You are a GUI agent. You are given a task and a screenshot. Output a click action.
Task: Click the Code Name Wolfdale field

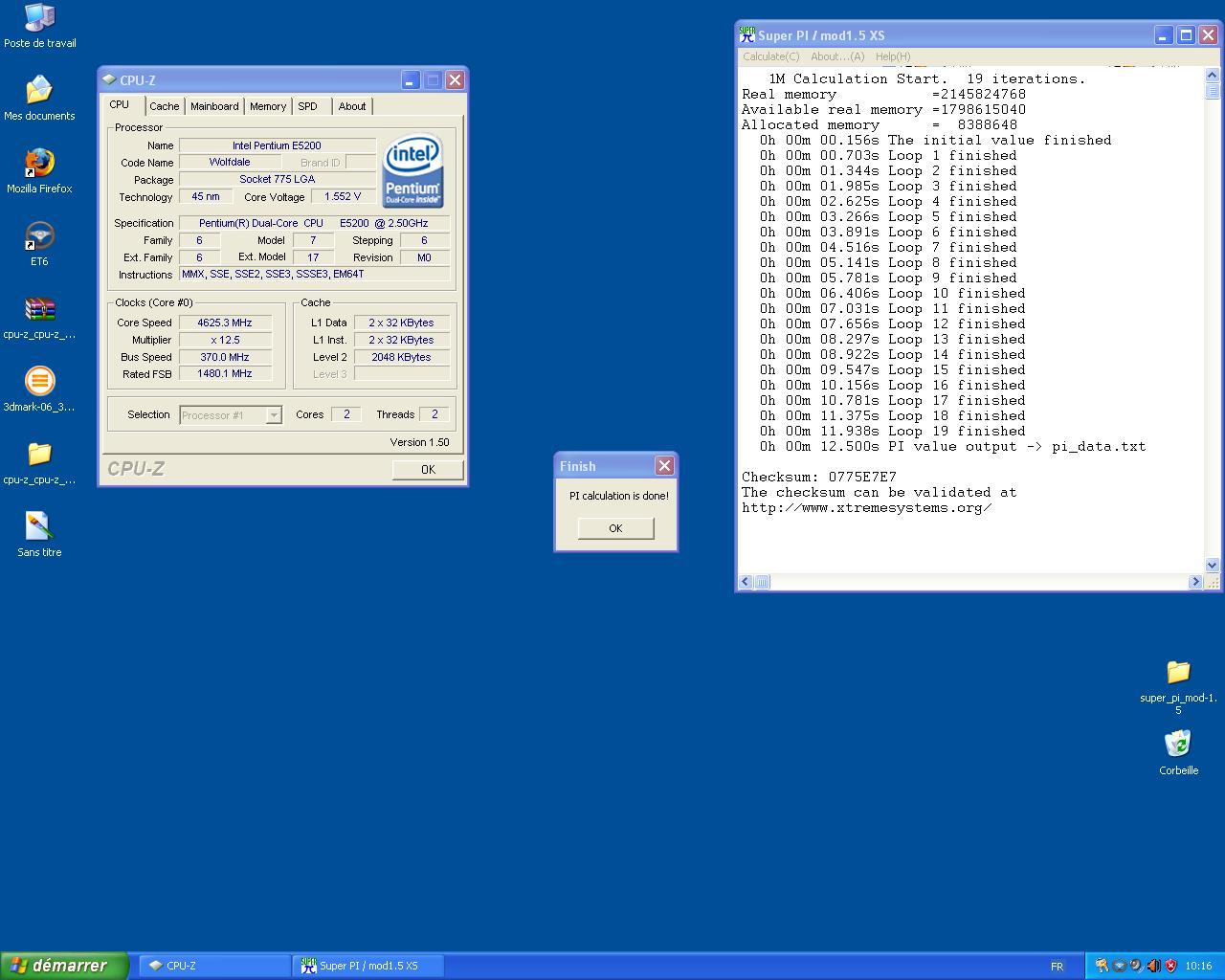pyautogui.click(x=230, y=162)
